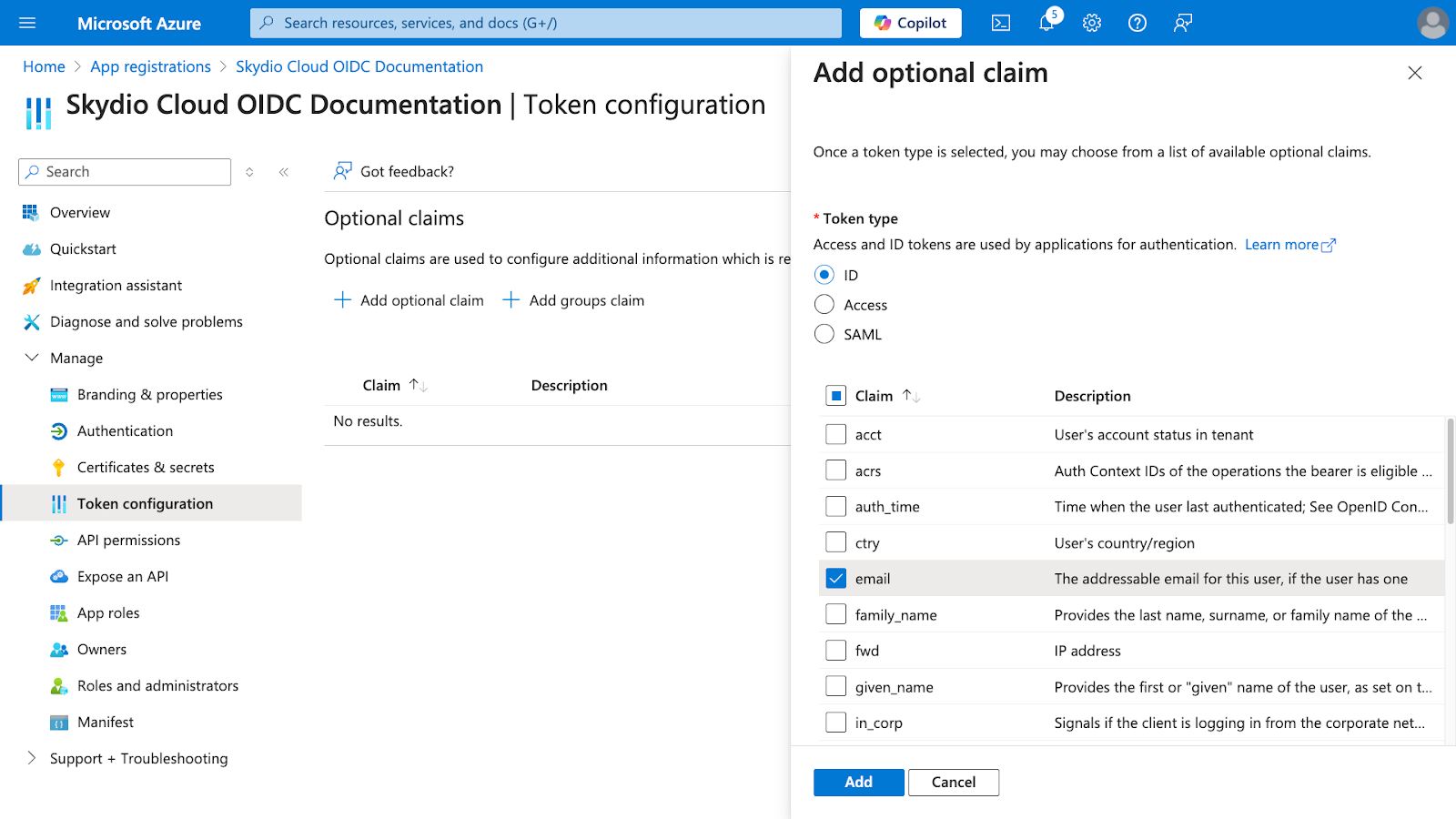Click the plus icon for Add optional claim

pos(342,299)
